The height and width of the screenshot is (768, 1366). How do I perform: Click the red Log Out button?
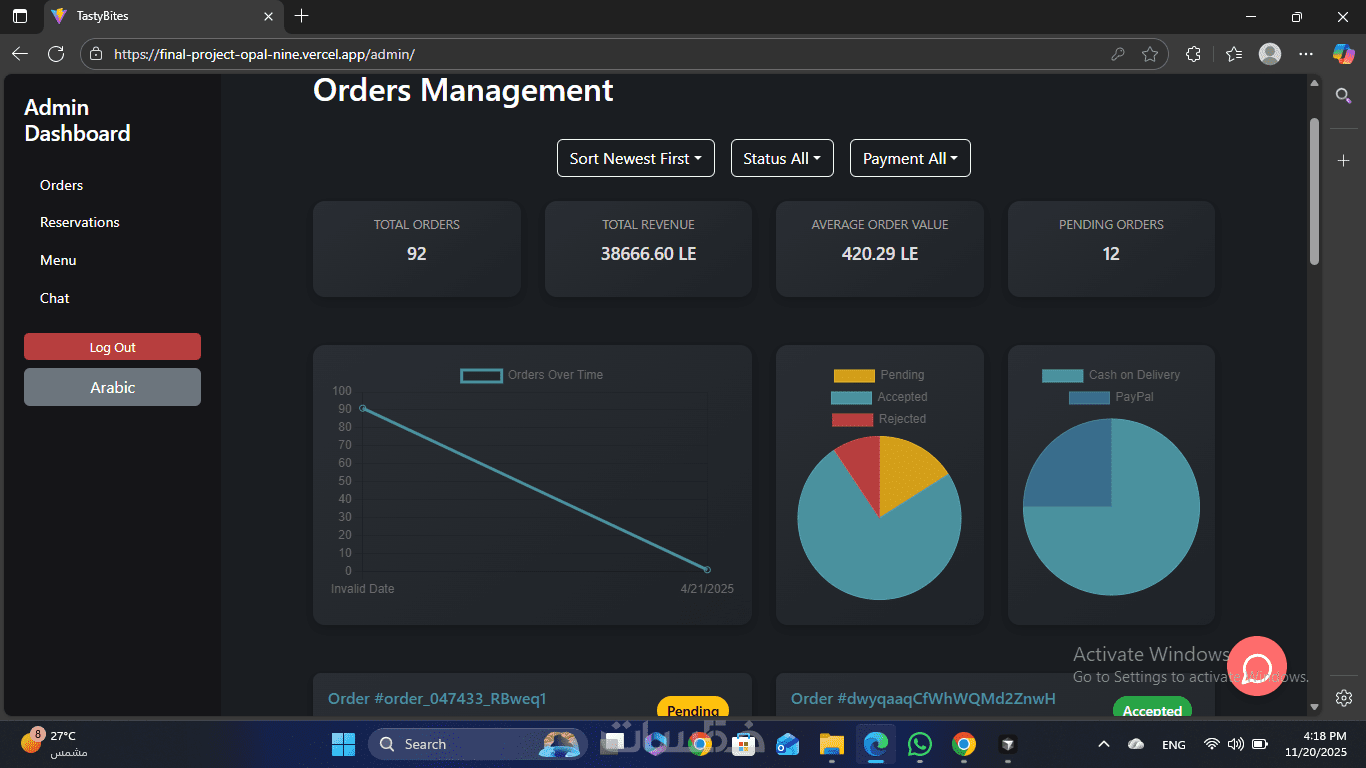pyautogui.click(x=112, y=347)
